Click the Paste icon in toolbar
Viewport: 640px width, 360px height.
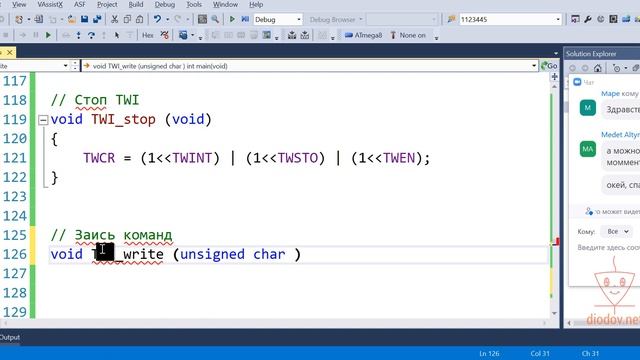(x=140, y=19)
